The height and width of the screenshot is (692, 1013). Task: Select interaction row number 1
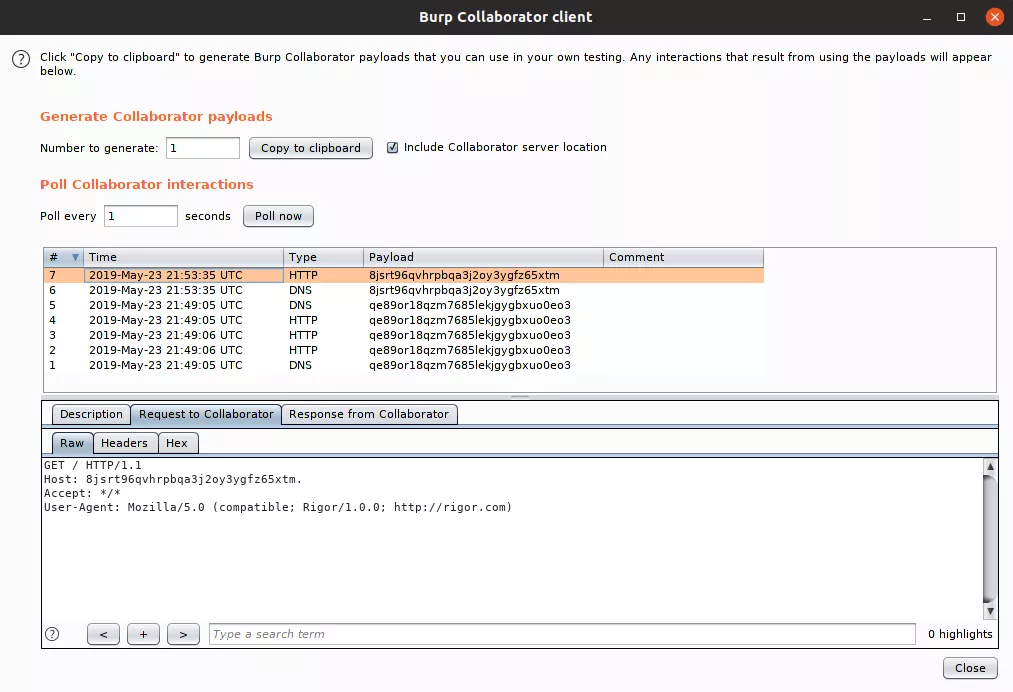[x=404, y=365]
